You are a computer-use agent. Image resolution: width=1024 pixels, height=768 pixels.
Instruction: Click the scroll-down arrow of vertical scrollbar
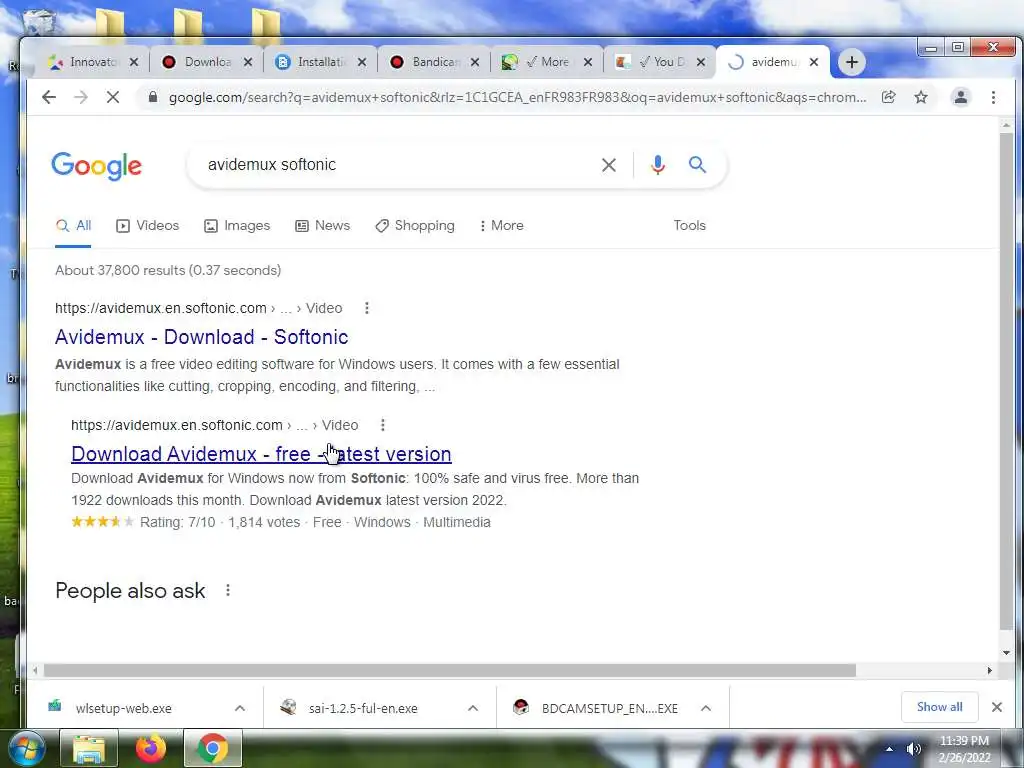point(1006,652)
